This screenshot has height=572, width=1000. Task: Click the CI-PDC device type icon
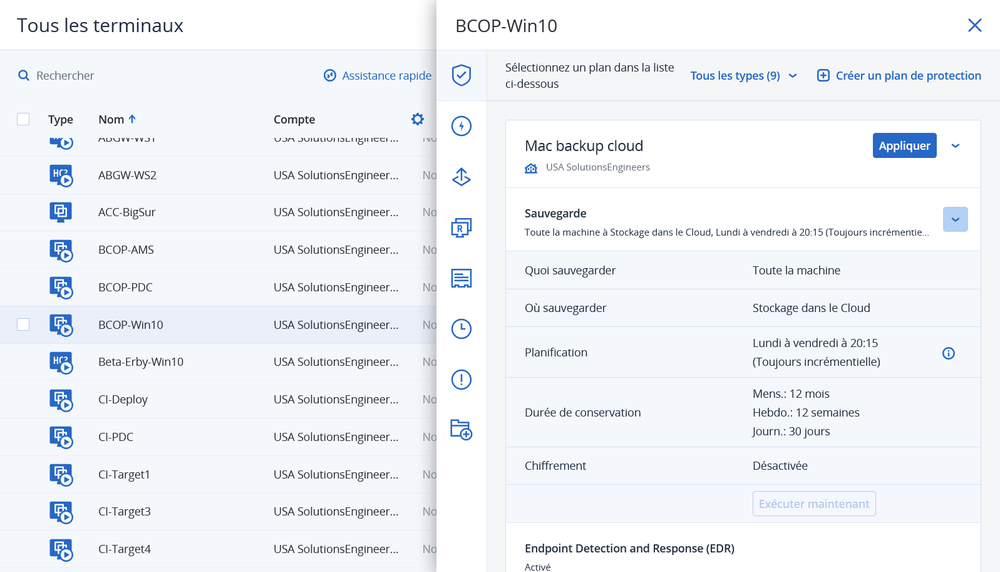coord(61,437)
